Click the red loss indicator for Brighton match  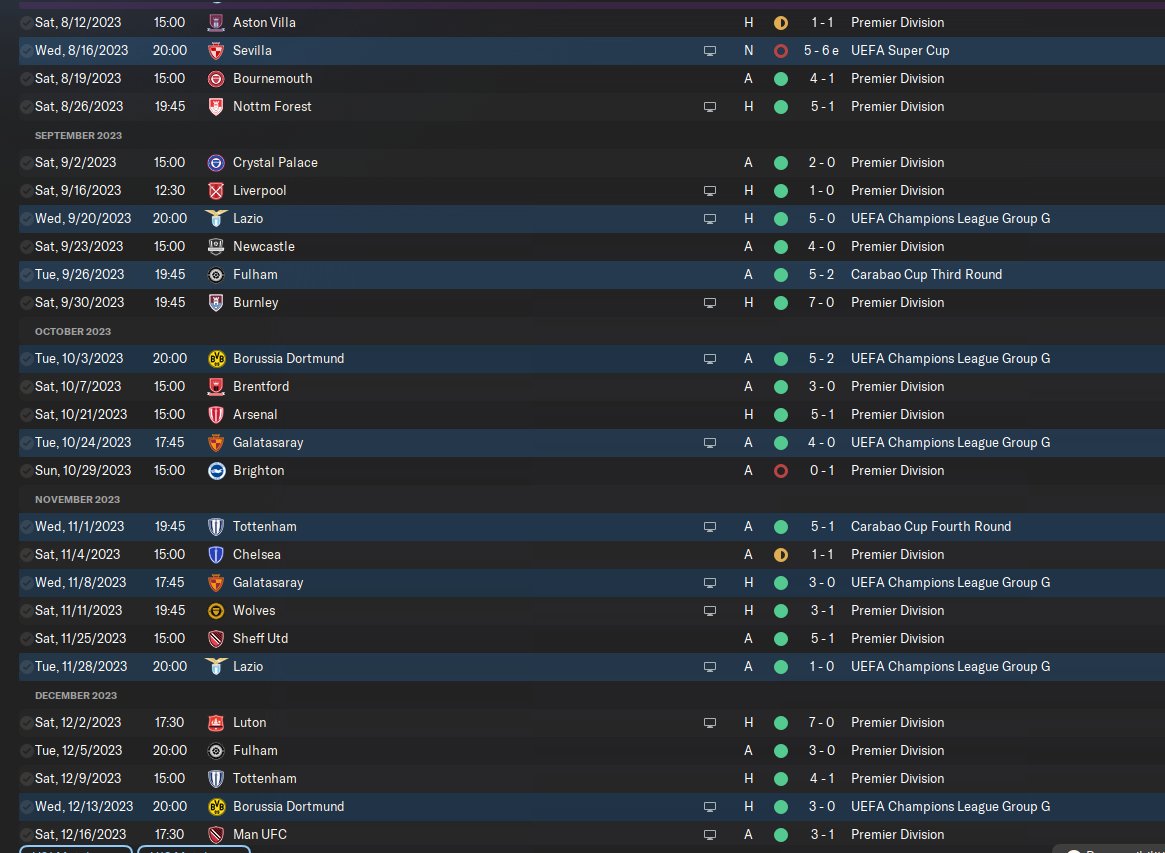(x=780, y=470)
